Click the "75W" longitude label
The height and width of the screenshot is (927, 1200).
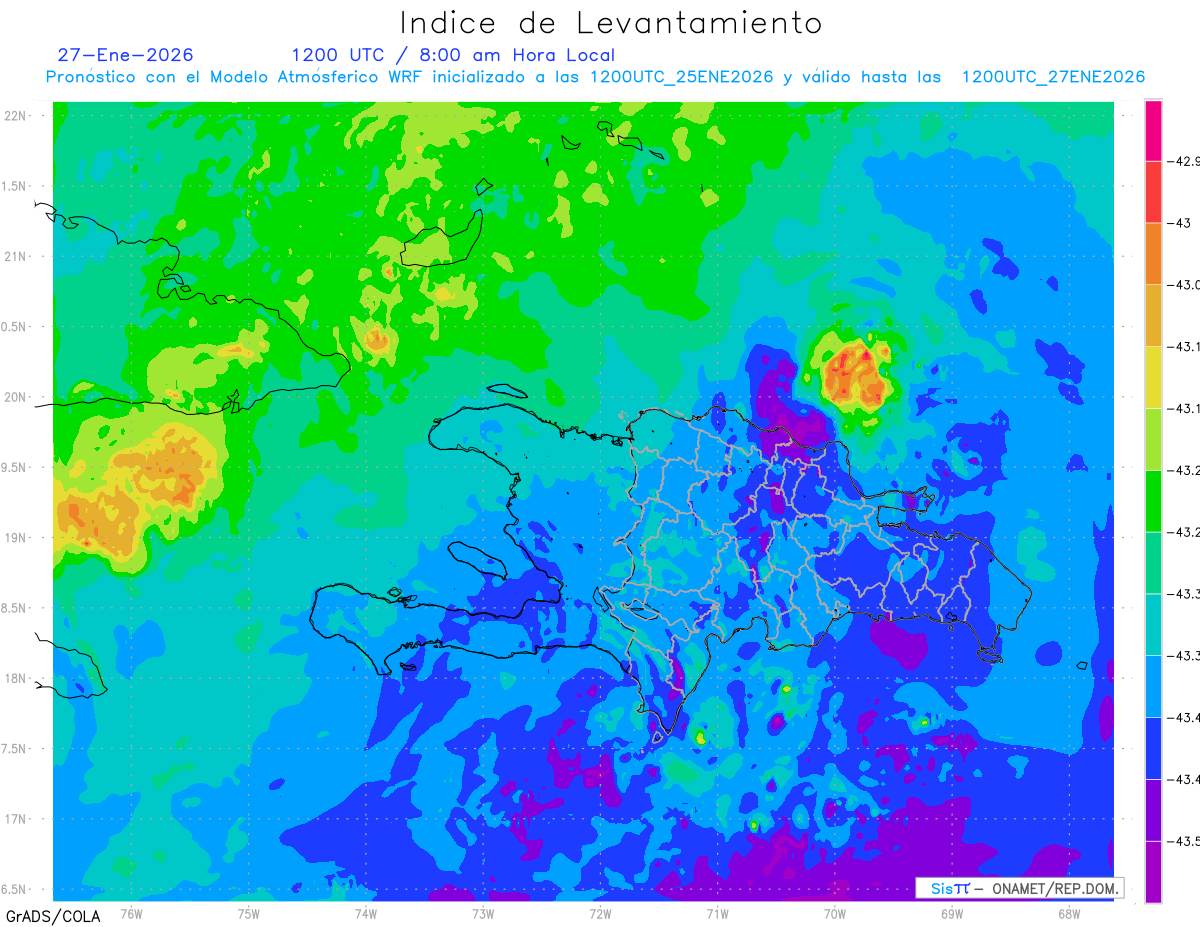[249, 913]
